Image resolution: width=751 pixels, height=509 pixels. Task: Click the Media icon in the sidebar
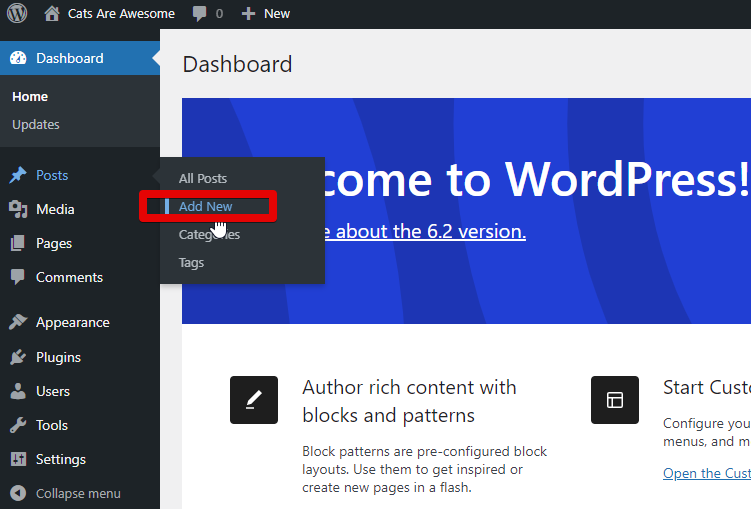click(x=18, y=209)
